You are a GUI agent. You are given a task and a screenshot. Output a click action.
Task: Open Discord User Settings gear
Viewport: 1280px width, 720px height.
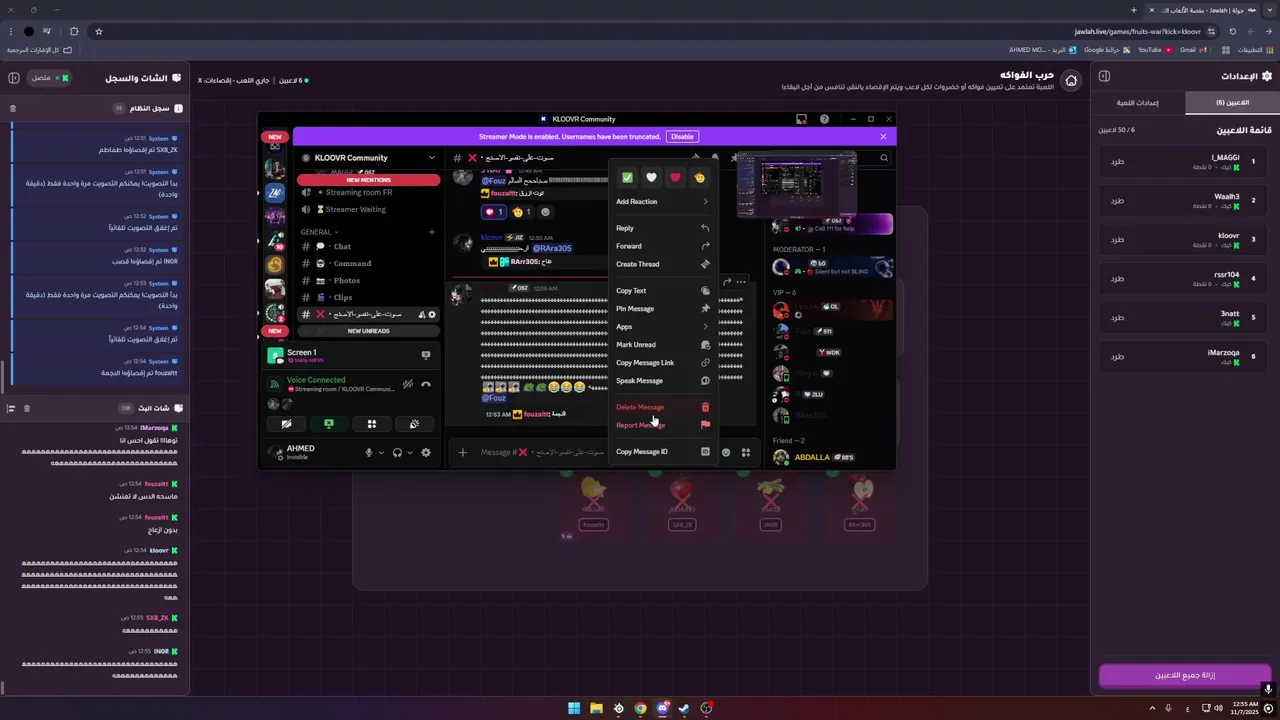[426, 452]
